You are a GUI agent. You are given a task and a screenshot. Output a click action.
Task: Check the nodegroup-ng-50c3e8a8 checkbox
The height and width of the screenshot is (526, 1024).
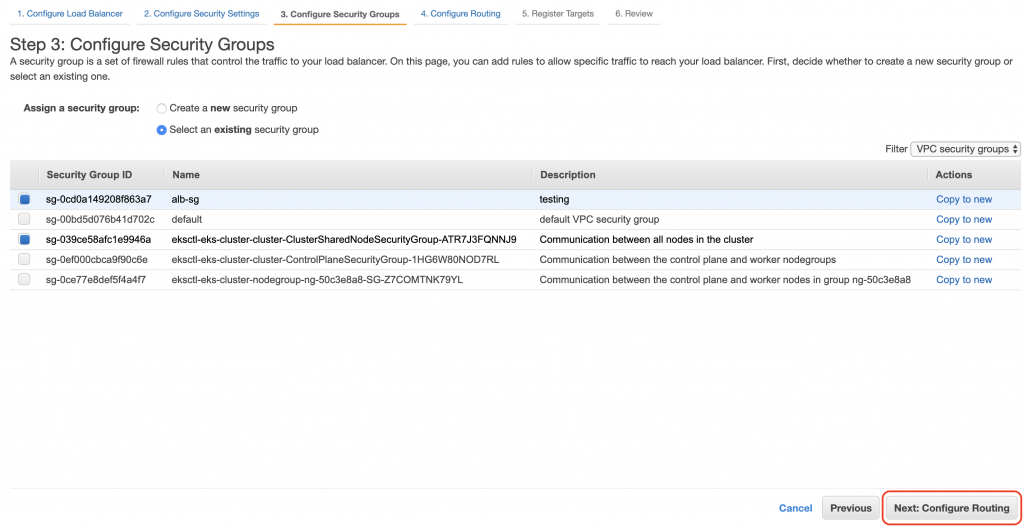click(25, 280)
